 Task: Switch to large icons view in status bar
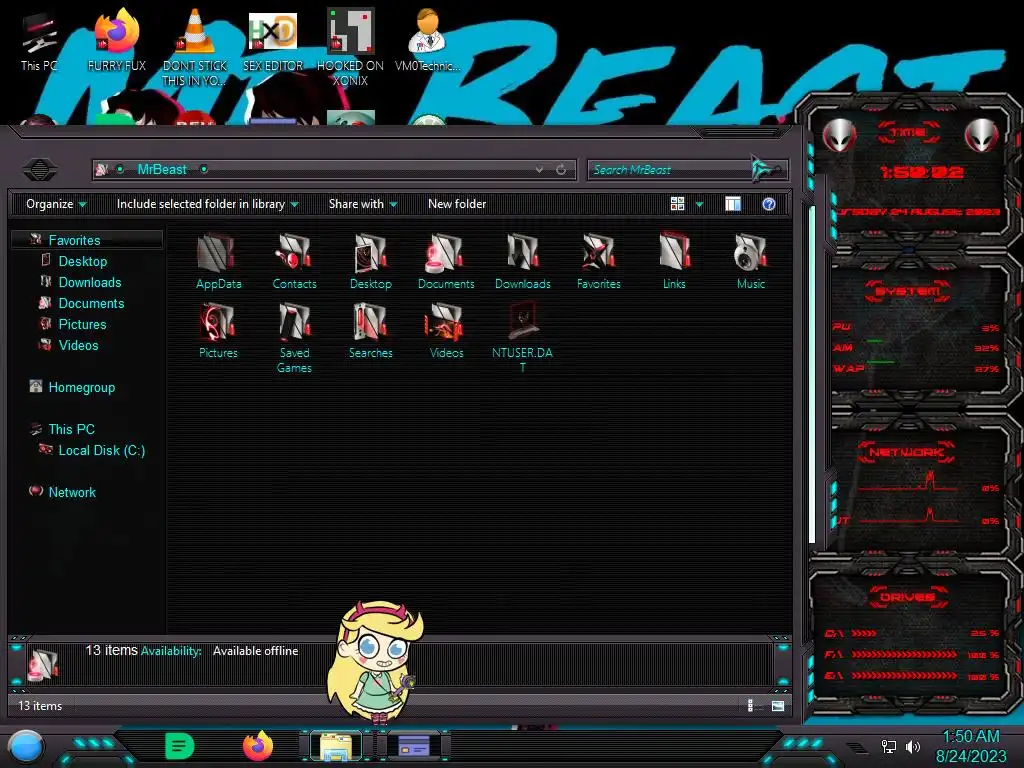point(777,705)
